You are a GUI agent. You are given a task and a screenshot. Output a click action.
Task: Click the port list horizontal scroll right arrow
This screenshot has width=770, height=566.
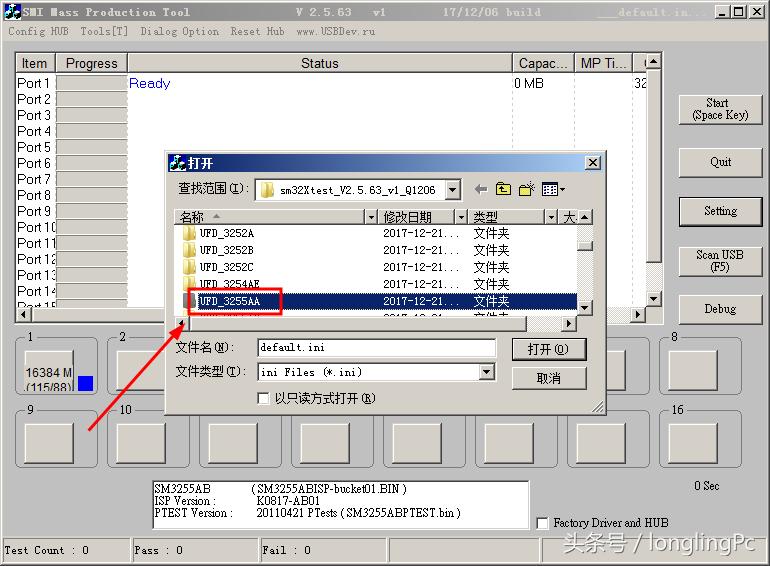(x=638, y=315)
